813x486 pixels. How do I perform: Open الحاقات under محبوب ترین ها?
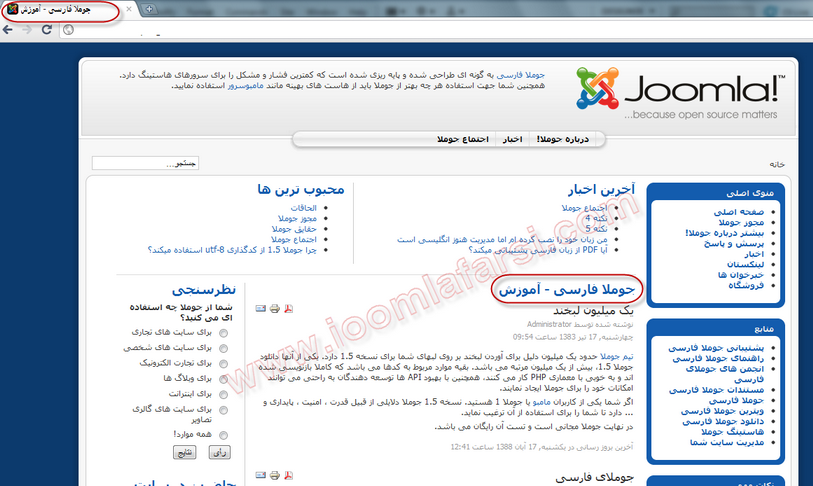coord(303,208)
